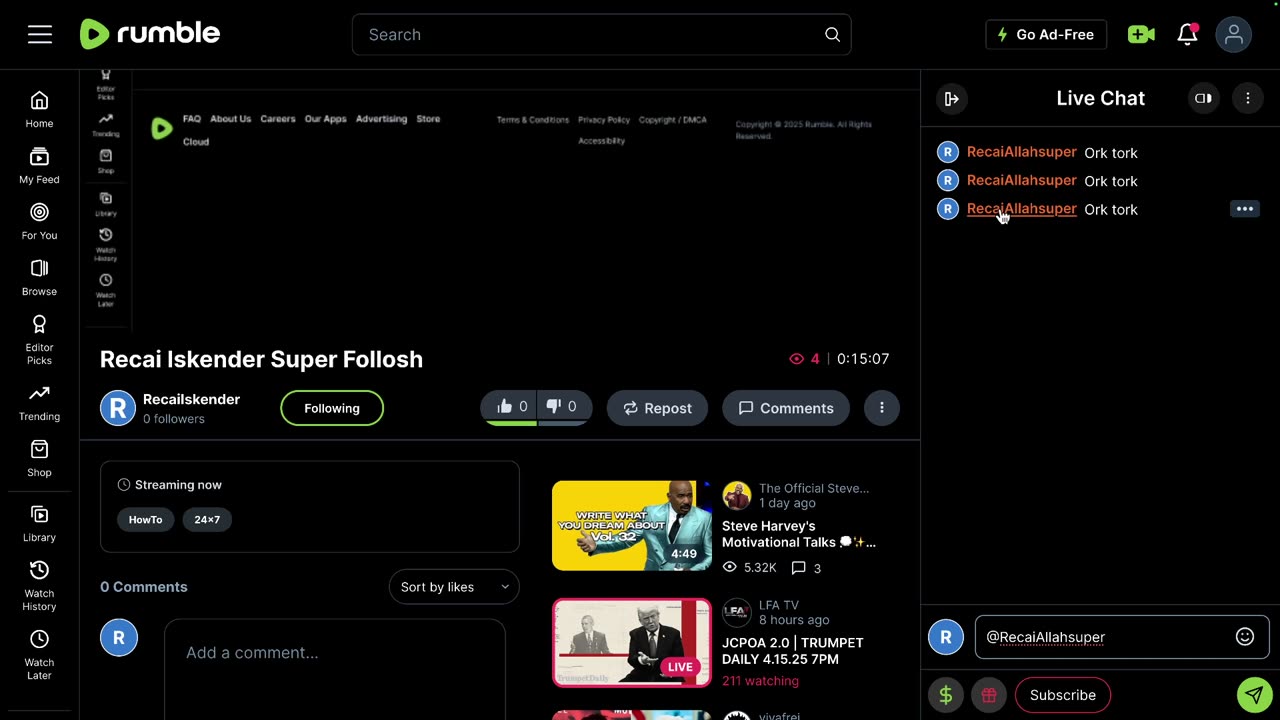The image size is (1280, 720).
Task: Click the LFA TV channel name
Action: pos(779,605)
